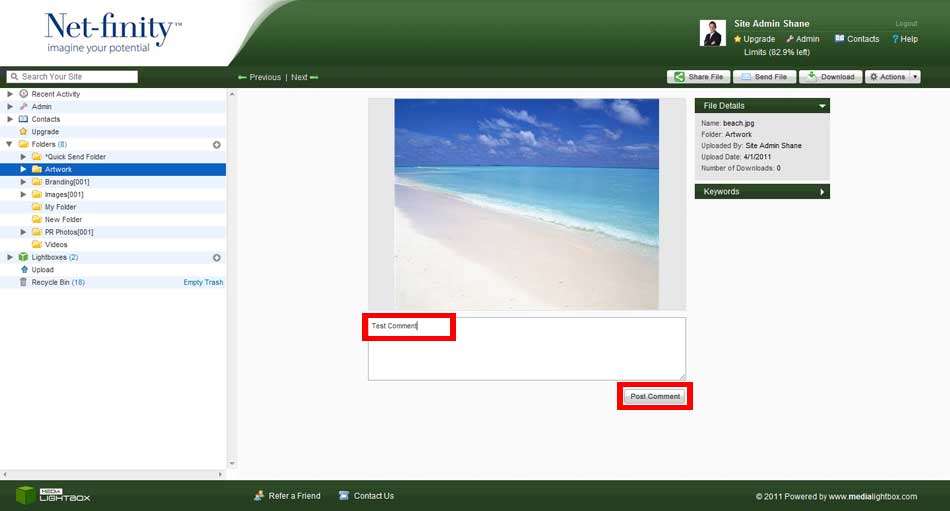Click the add-folder plus icon beside Folders

[x=217, y=145]
